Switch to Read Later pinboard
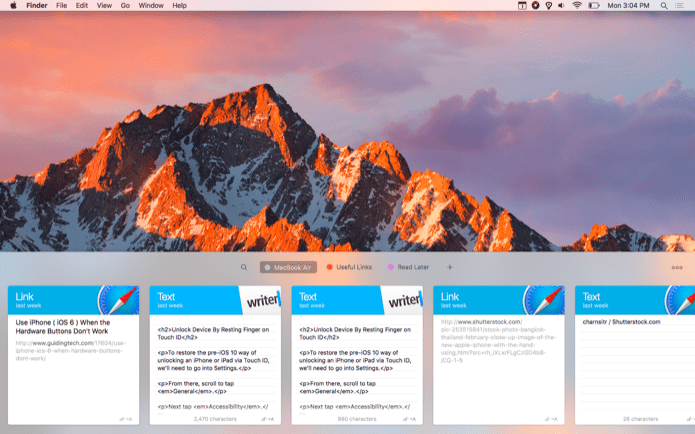Screen dimensions: 695x434 click(408, 267)
